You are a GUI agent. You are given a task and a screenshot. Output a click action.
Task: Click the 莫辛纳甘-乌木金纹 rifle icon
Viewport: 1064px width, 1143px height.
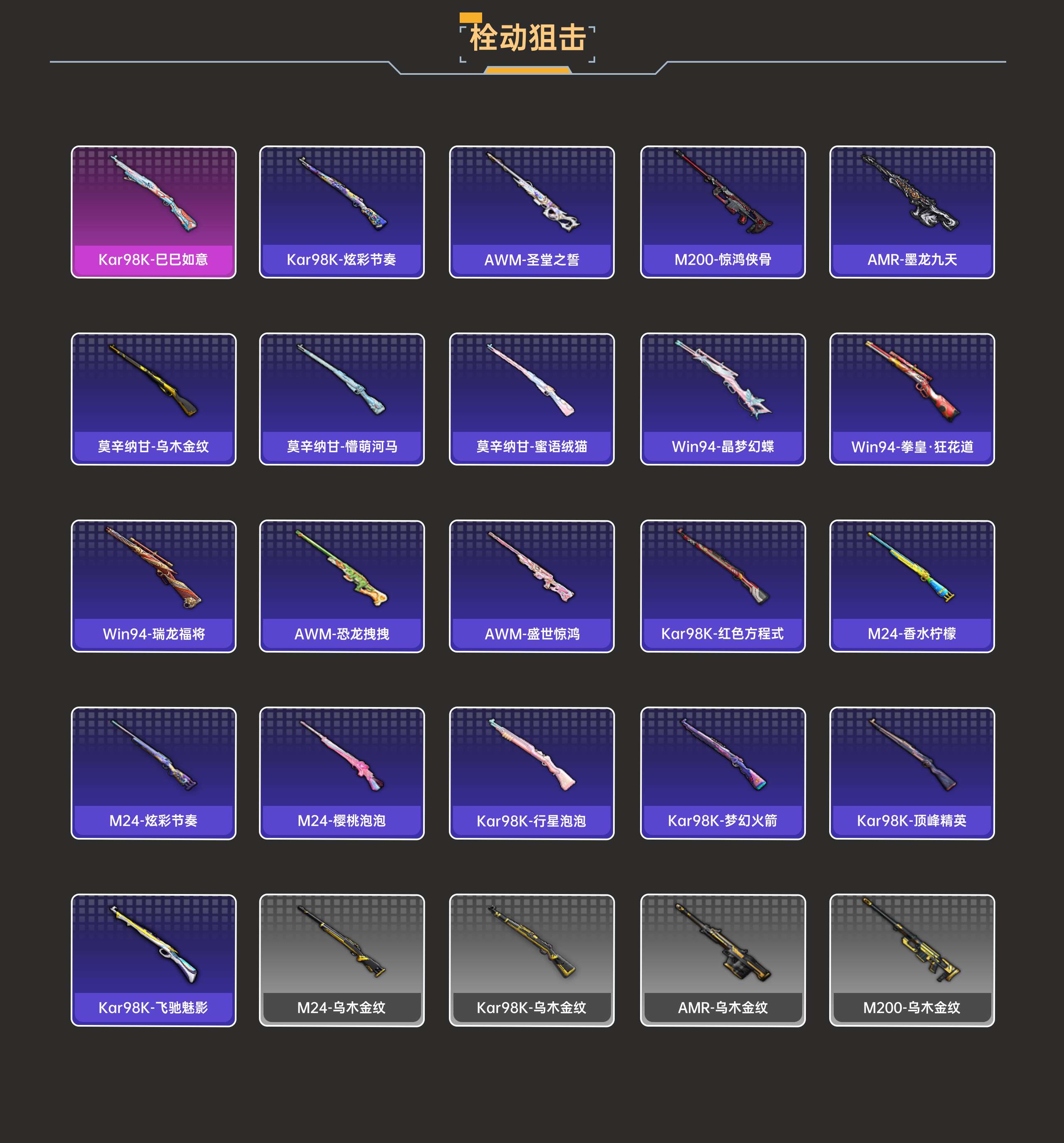pyautogui.click(x=153, y=380)
